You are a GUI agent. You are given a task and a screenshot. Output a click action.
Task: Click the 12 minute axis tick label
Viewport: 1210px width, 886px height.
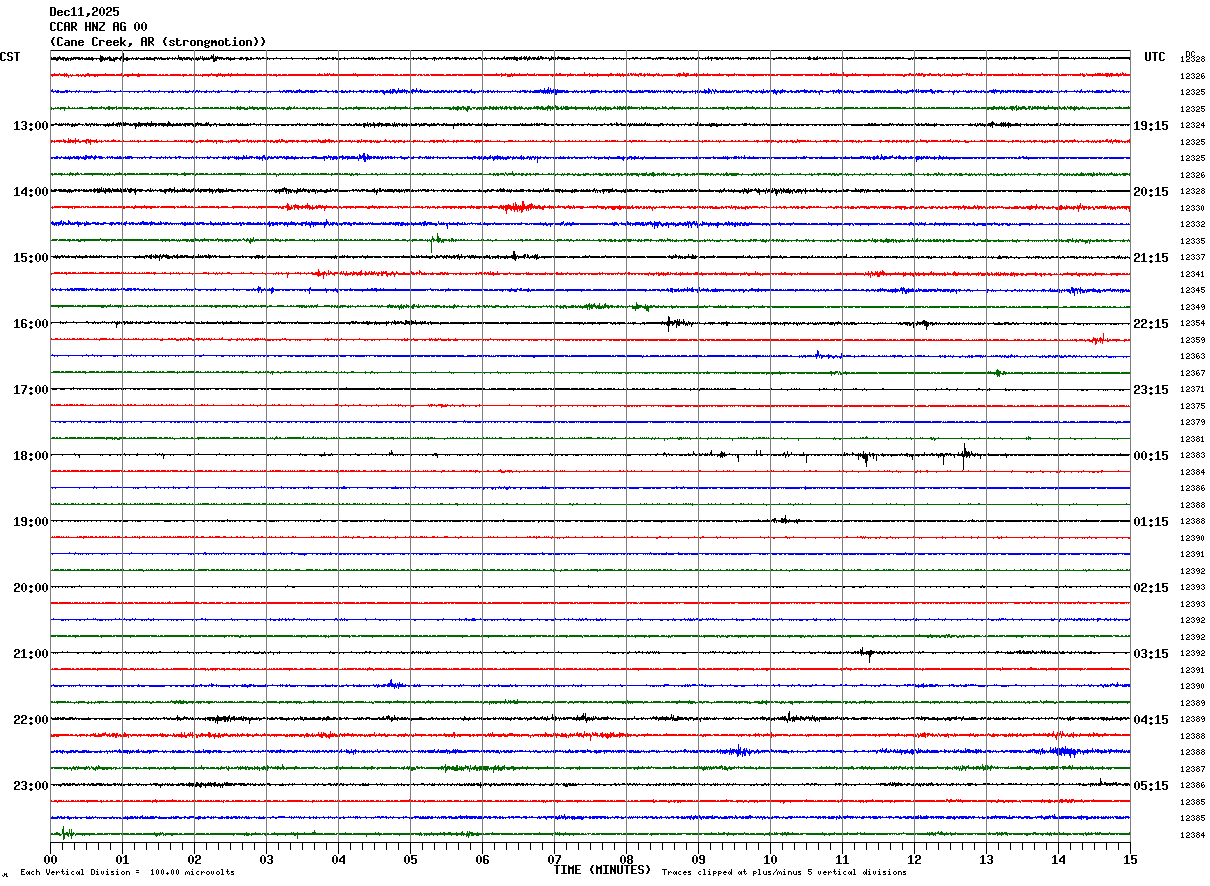click(914, 859)
